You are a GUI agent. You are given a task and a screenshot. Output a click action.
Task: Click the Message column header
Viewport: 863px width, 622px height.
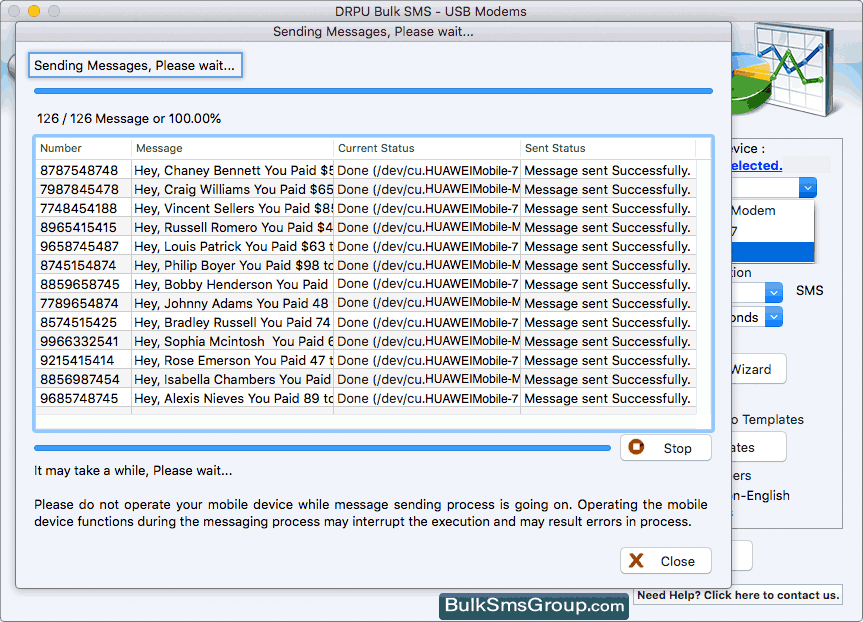[x=232, y=148]
